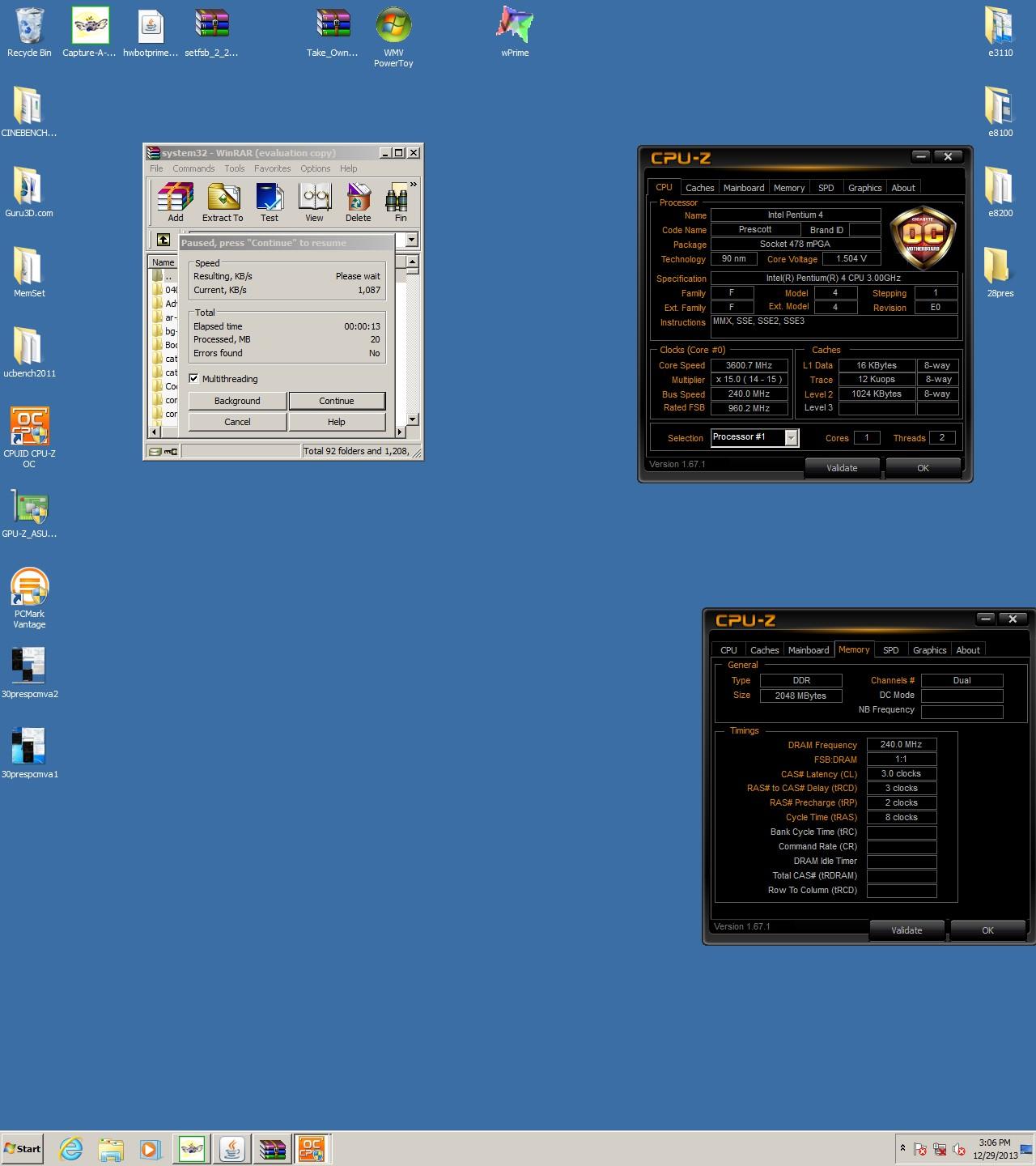Open the WinRAR Help menu

(349, 168)
